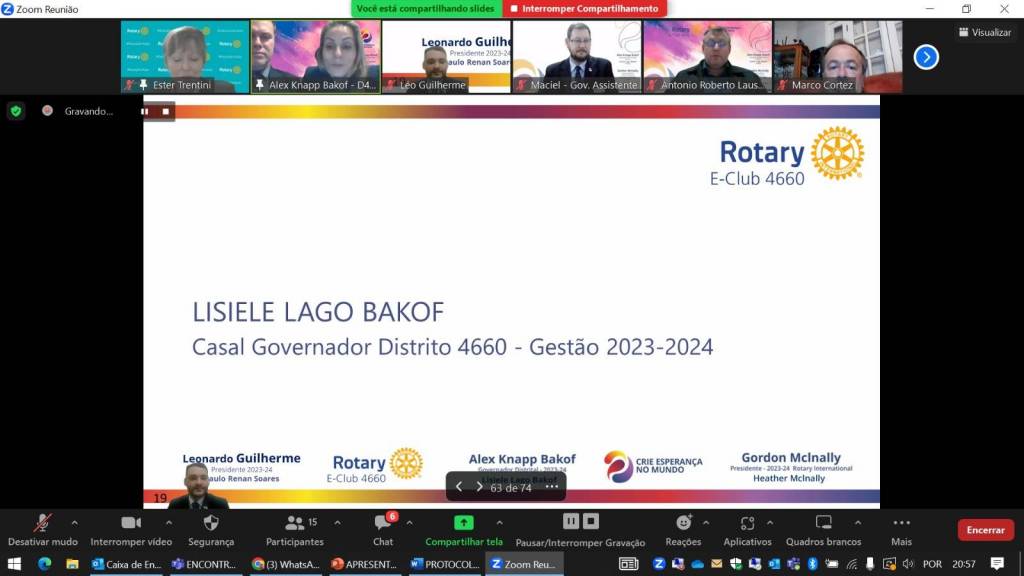Click the red Encerrar button
Image resolution: width=1024 pixels, height=576 pixels.
click(x=985, y=530)
